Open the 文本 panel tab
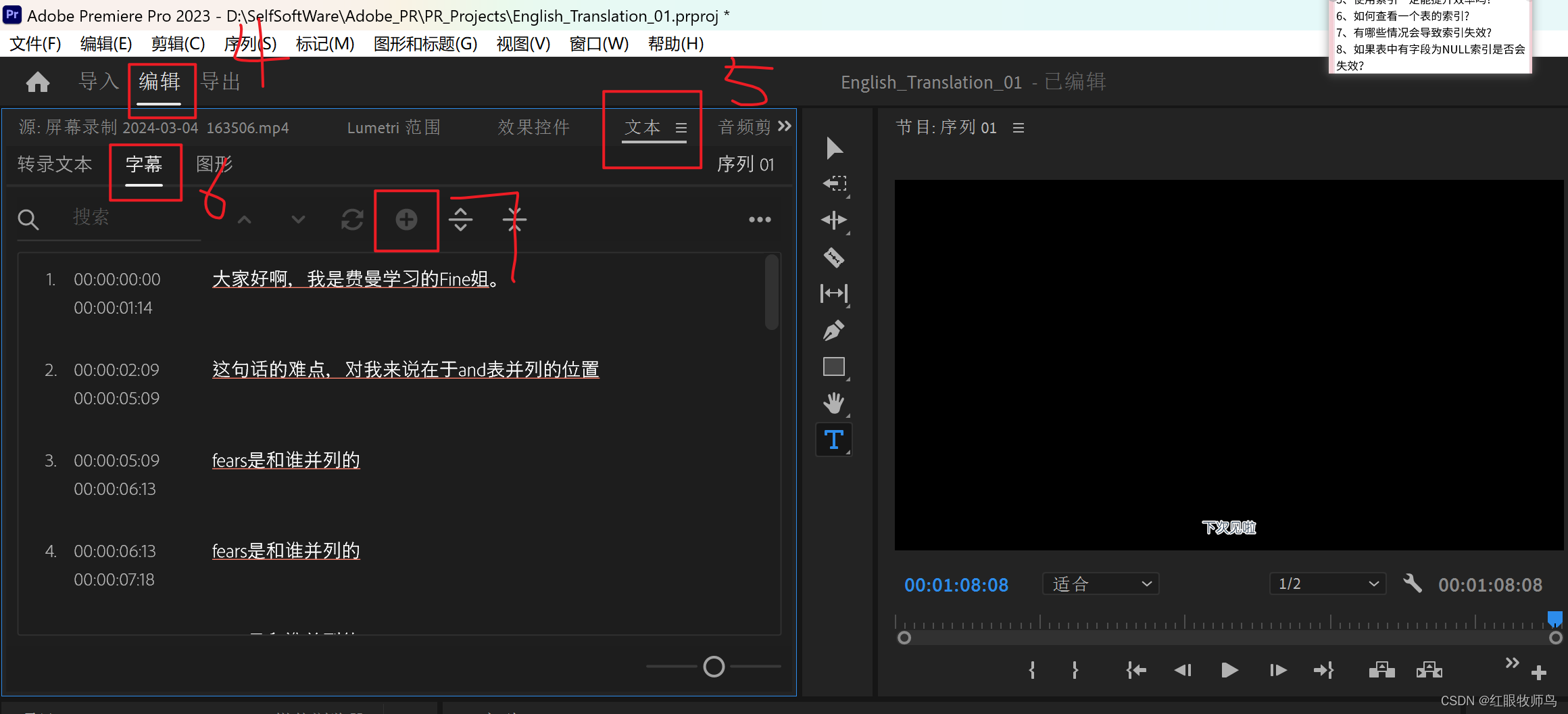The image size is (1568, 714). click(x=642, y=128)
